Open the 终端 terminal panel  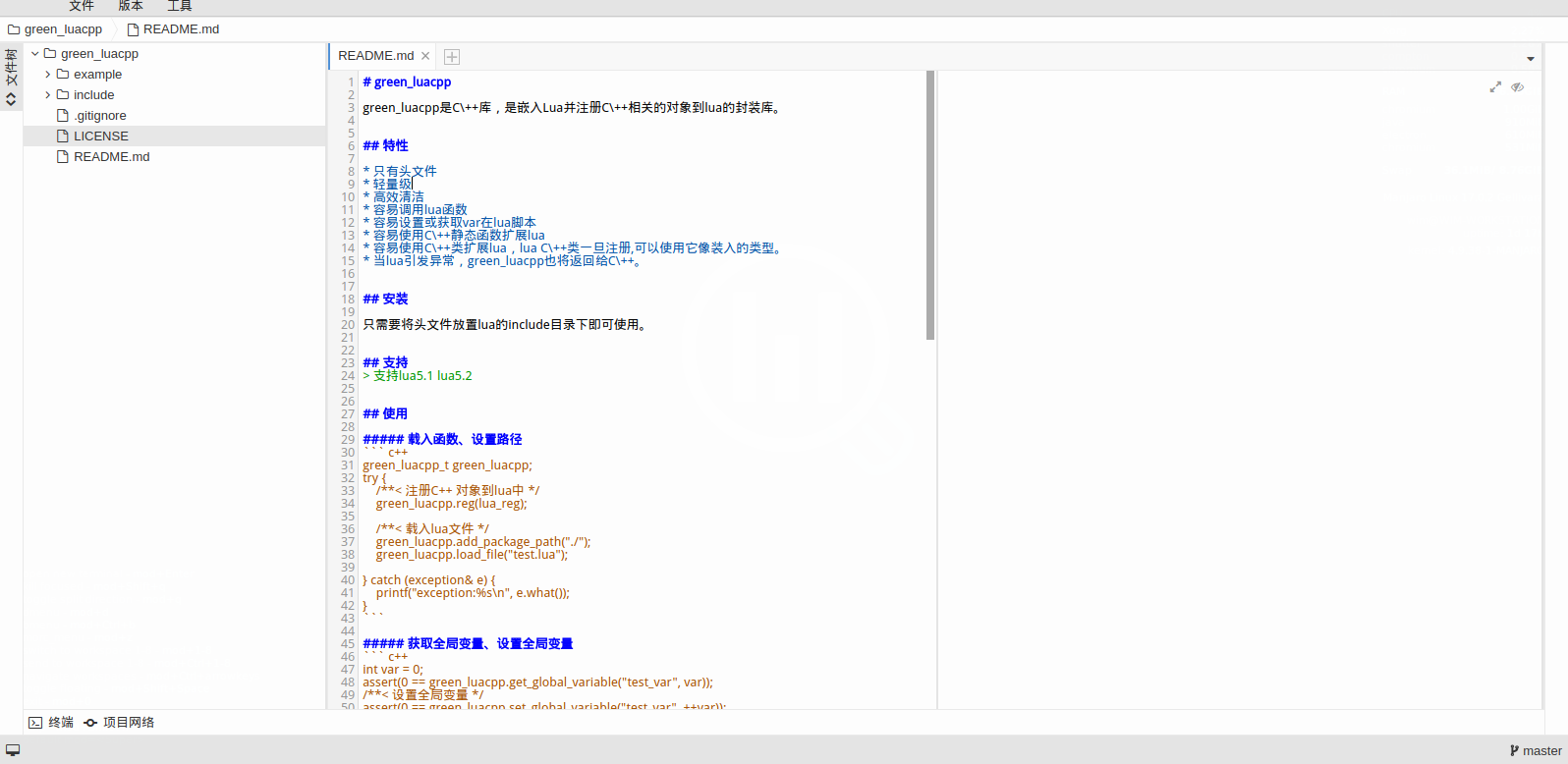pyautogui.click(x=51, y=723)
